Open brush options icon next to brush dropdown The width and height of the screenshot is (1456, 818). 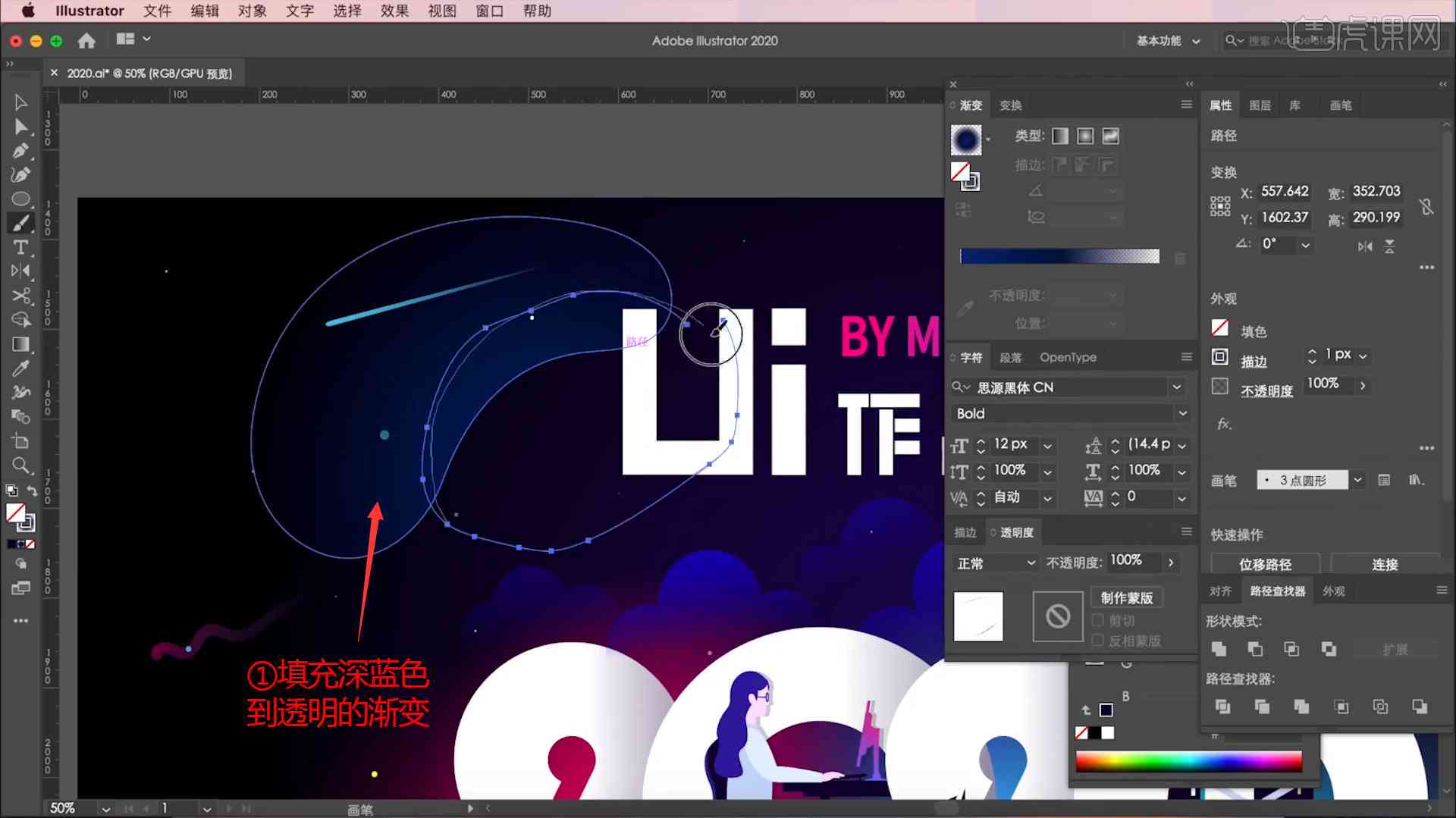click(x=1384, y=480)
